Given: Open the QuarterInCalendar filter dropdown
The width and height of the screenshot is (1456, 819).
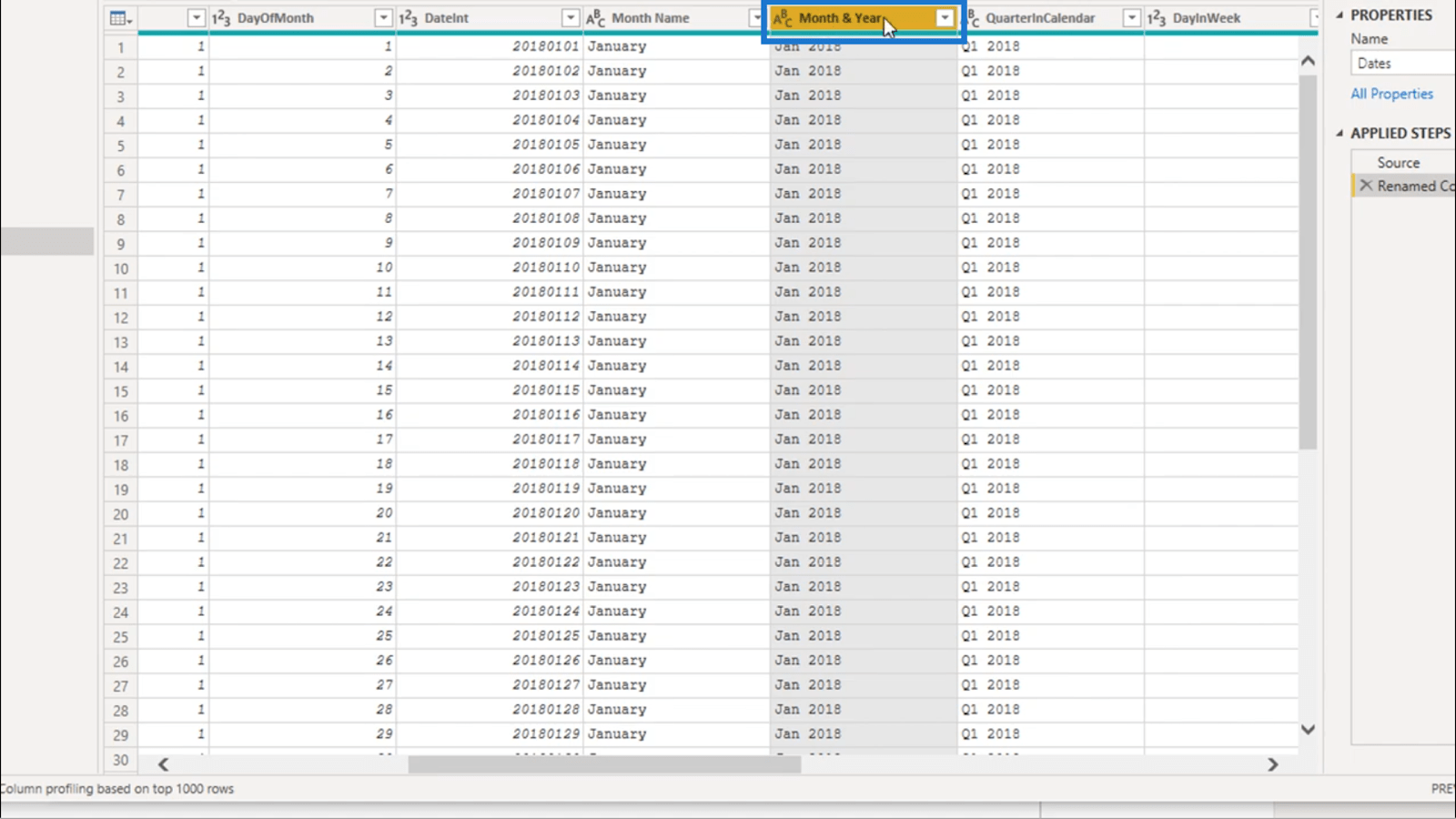Looking at the screenshot, I should (1131, 18).
